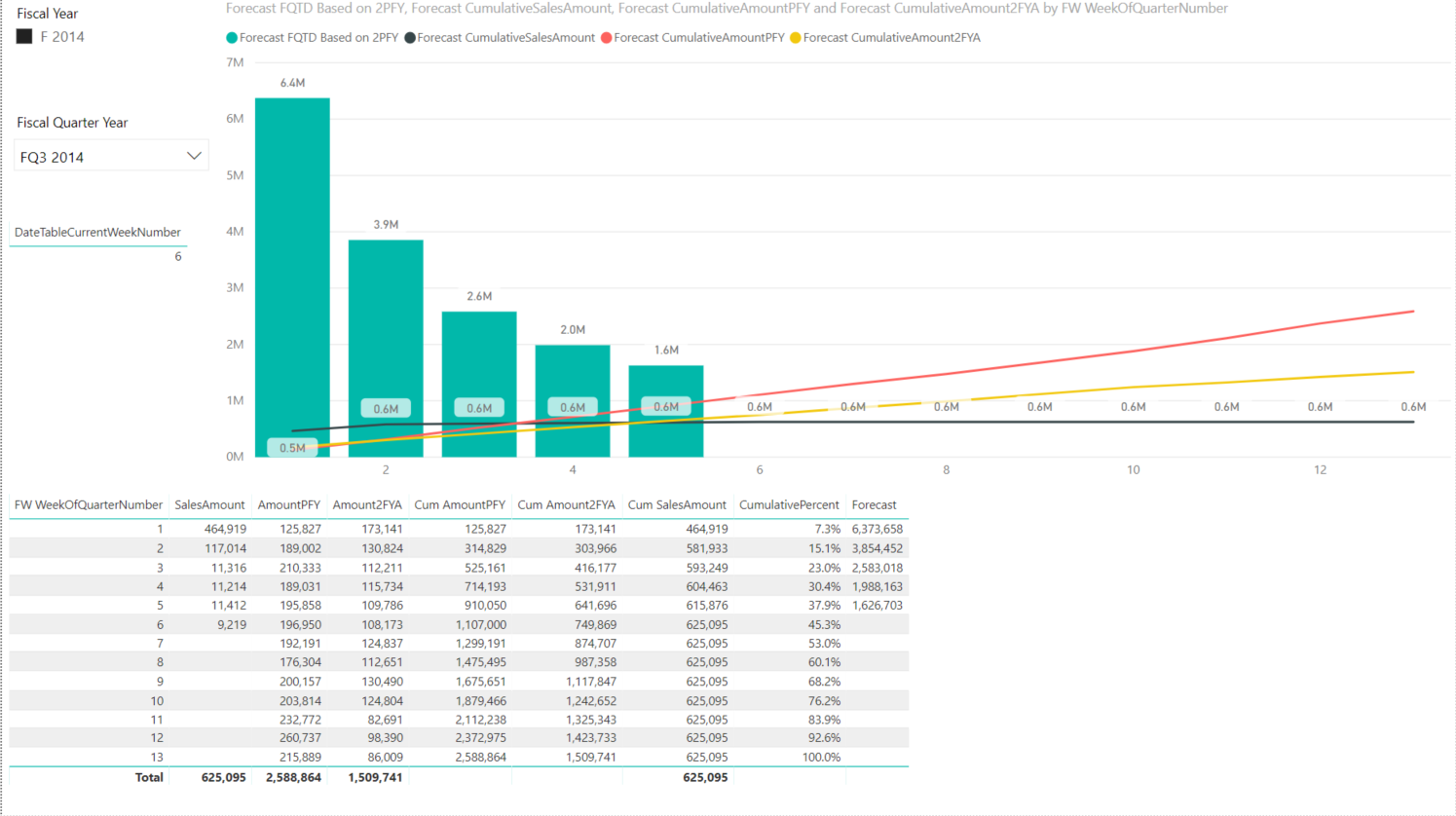Click the teal Forecast FQTD legend marker
Screen dimensions: 1456x816
[232, 38]
